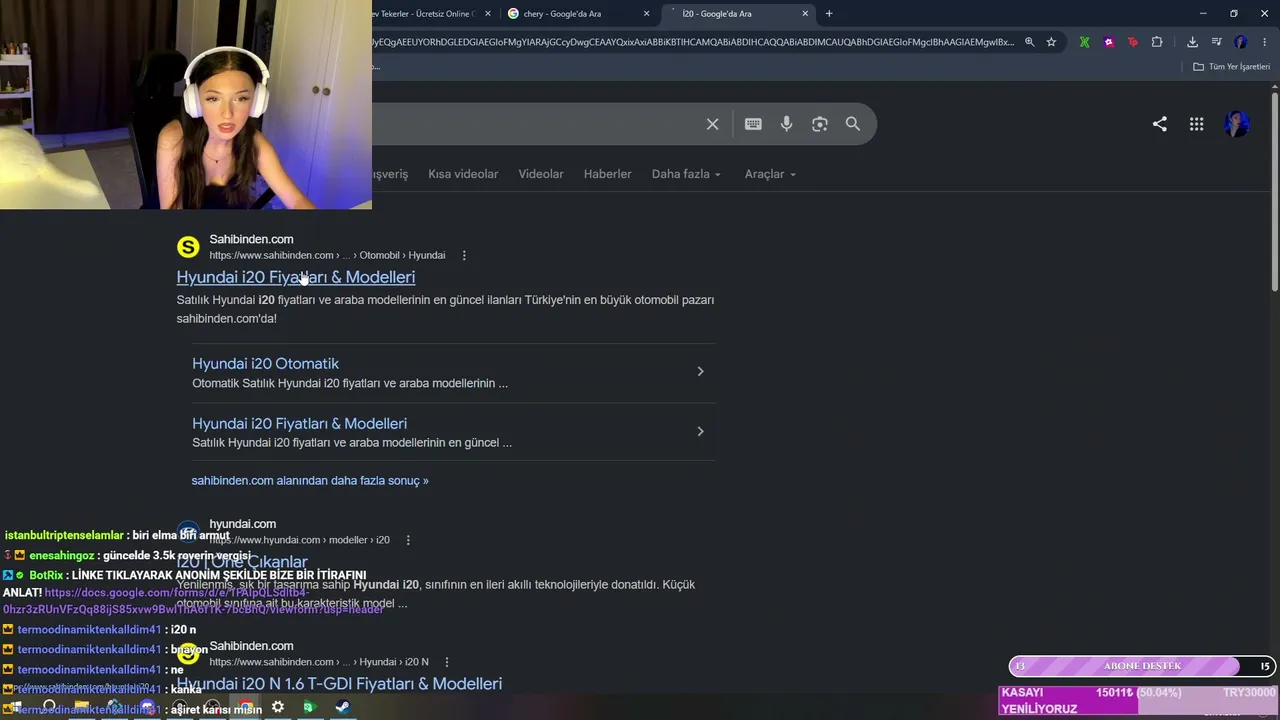Click the 'ABONE DESTEK' progress bar

point(1141,666)
